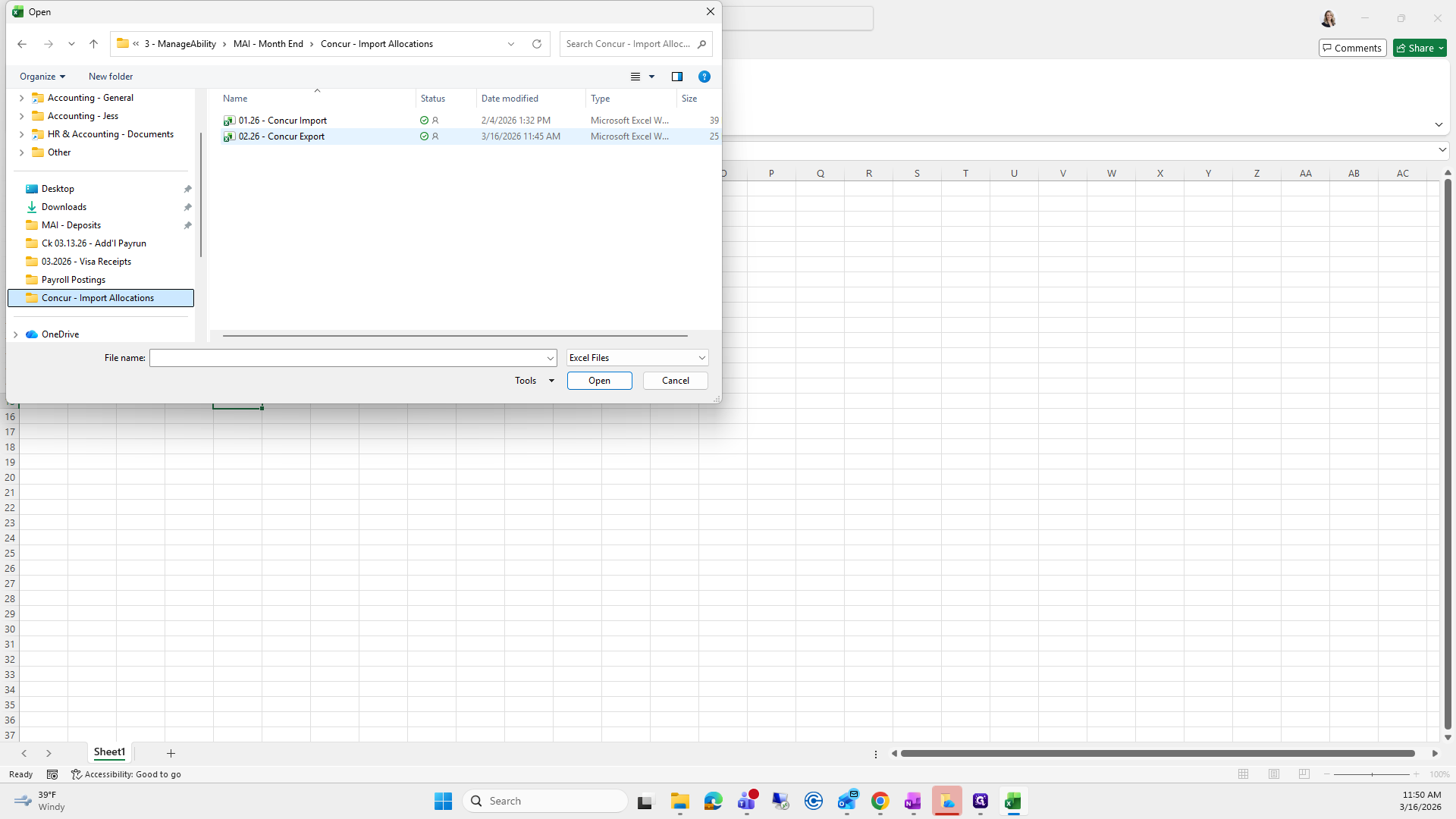This screenshot has width=1456, height=819.
Task: Open Excel from the Windows taskbar
Action: (x=1013, y=802)
